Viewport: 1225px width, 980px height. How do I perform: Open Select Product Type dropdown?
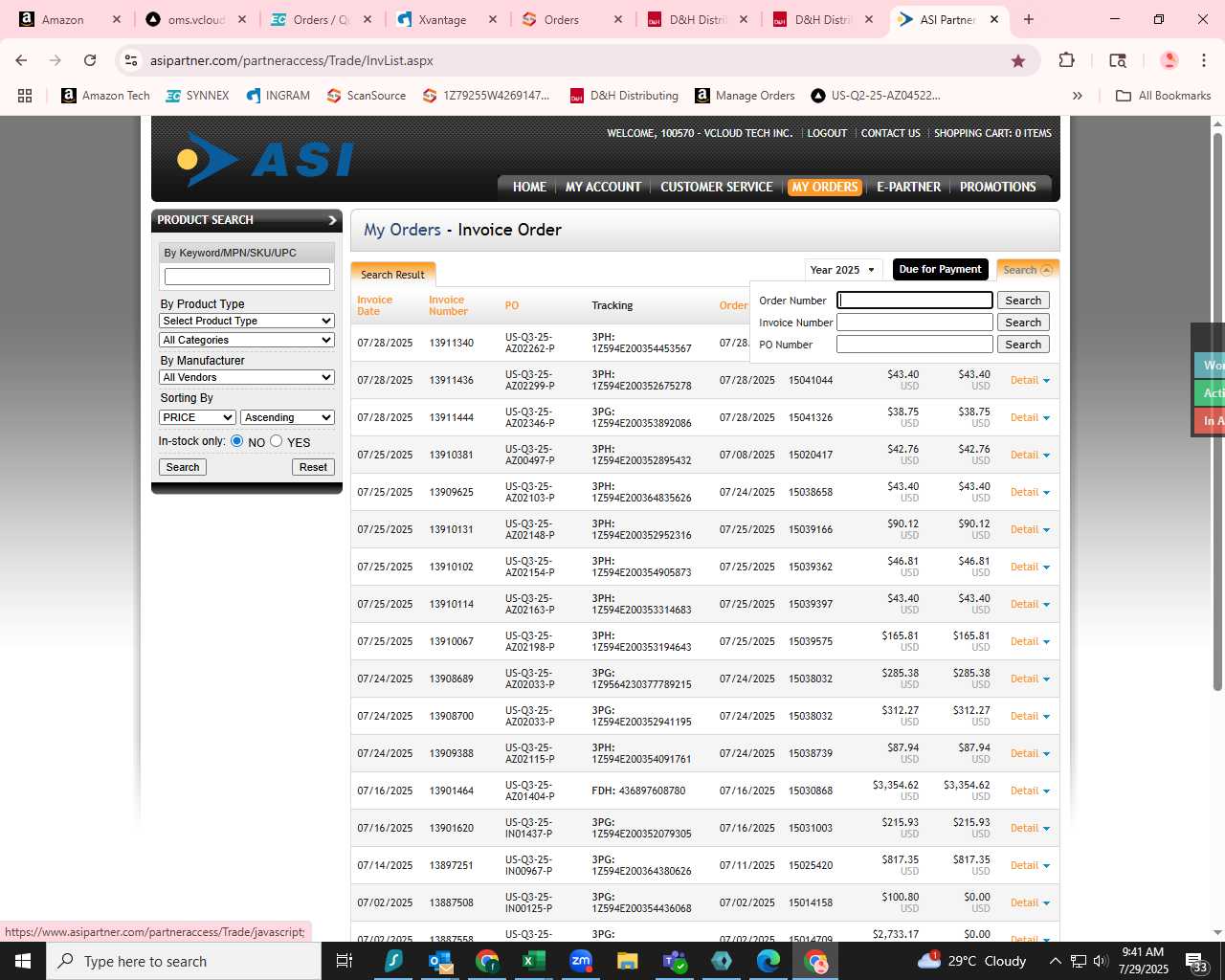(247, 321)
